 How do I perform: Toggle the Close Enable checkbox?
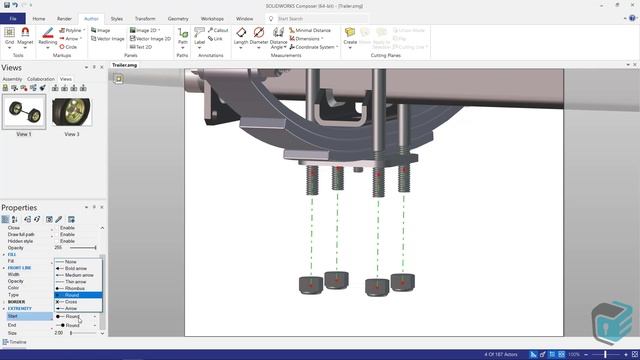pyautogui.click(x=57, y=228)
